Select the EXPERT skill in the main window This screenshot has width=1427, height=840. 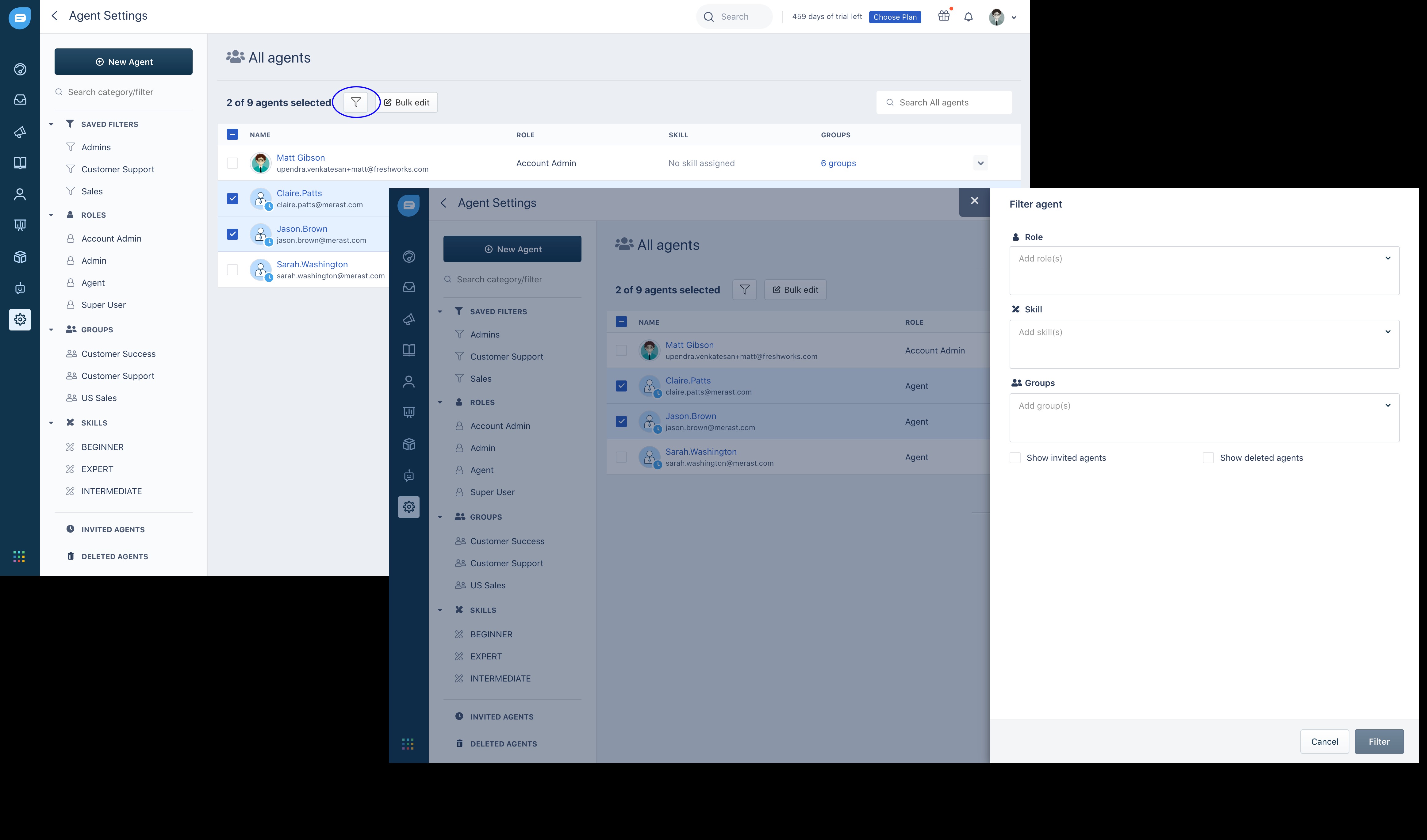pyautogui.click(x=97, y=469)
